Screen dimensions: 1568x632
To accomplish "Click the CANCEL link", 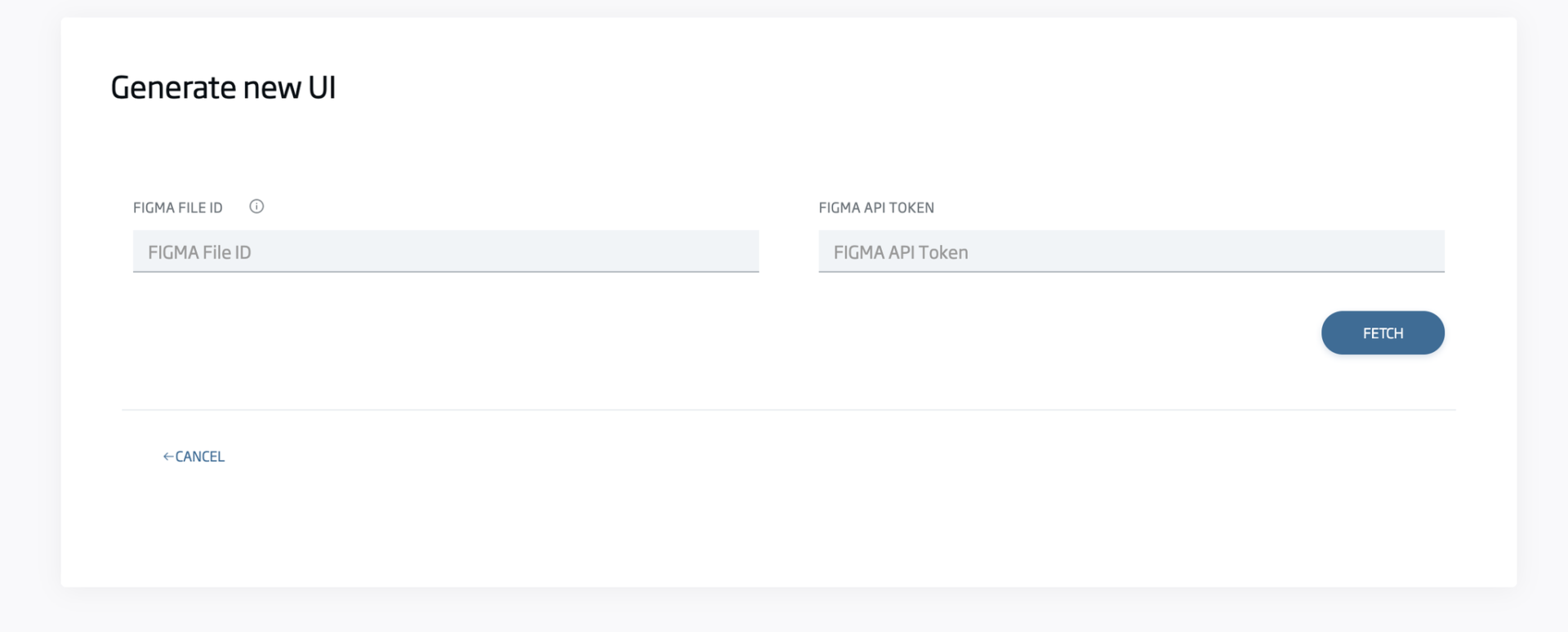I will click(x=199, y=456).
